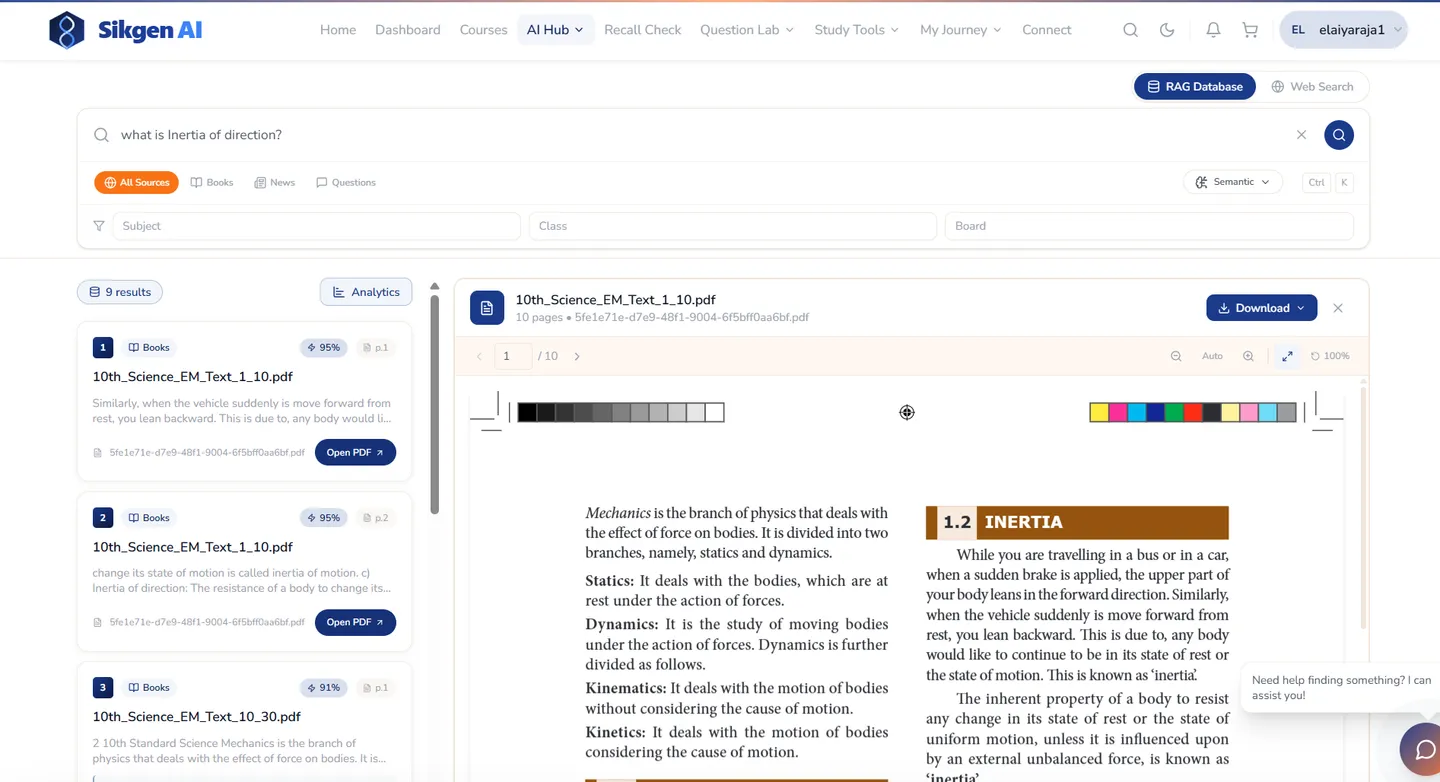Open the Board filter field
The width and height of the screenshot is (1440, 782).
tap(1149, 226)
